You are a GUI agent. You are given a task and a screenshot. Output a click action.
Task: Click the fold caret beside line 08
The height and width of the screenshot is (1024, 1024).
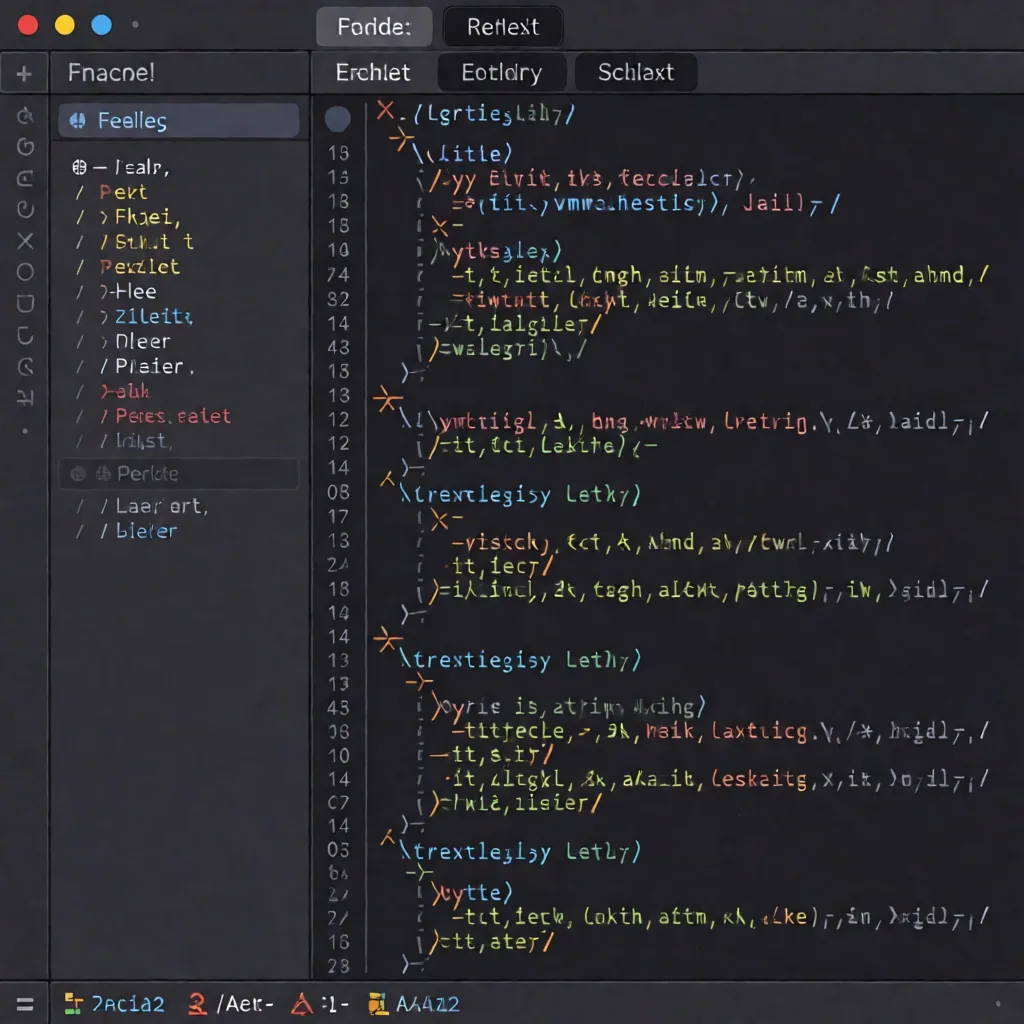coord(387,481)
